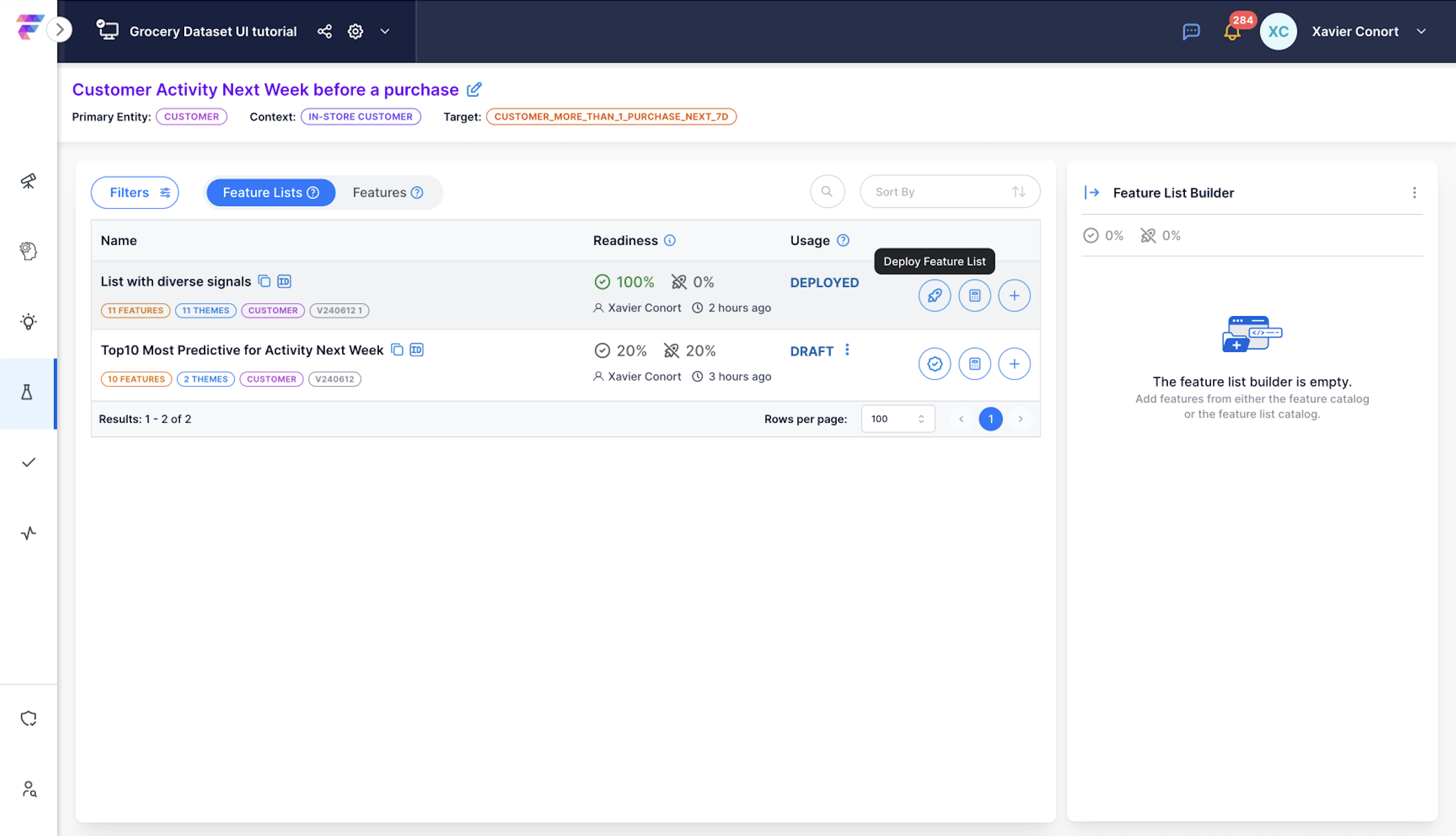Image resolution: width=1456 pixels, height=836 pixels.
Task: Copy name of Top10 Most Predictive list
Action: (397, 350)
